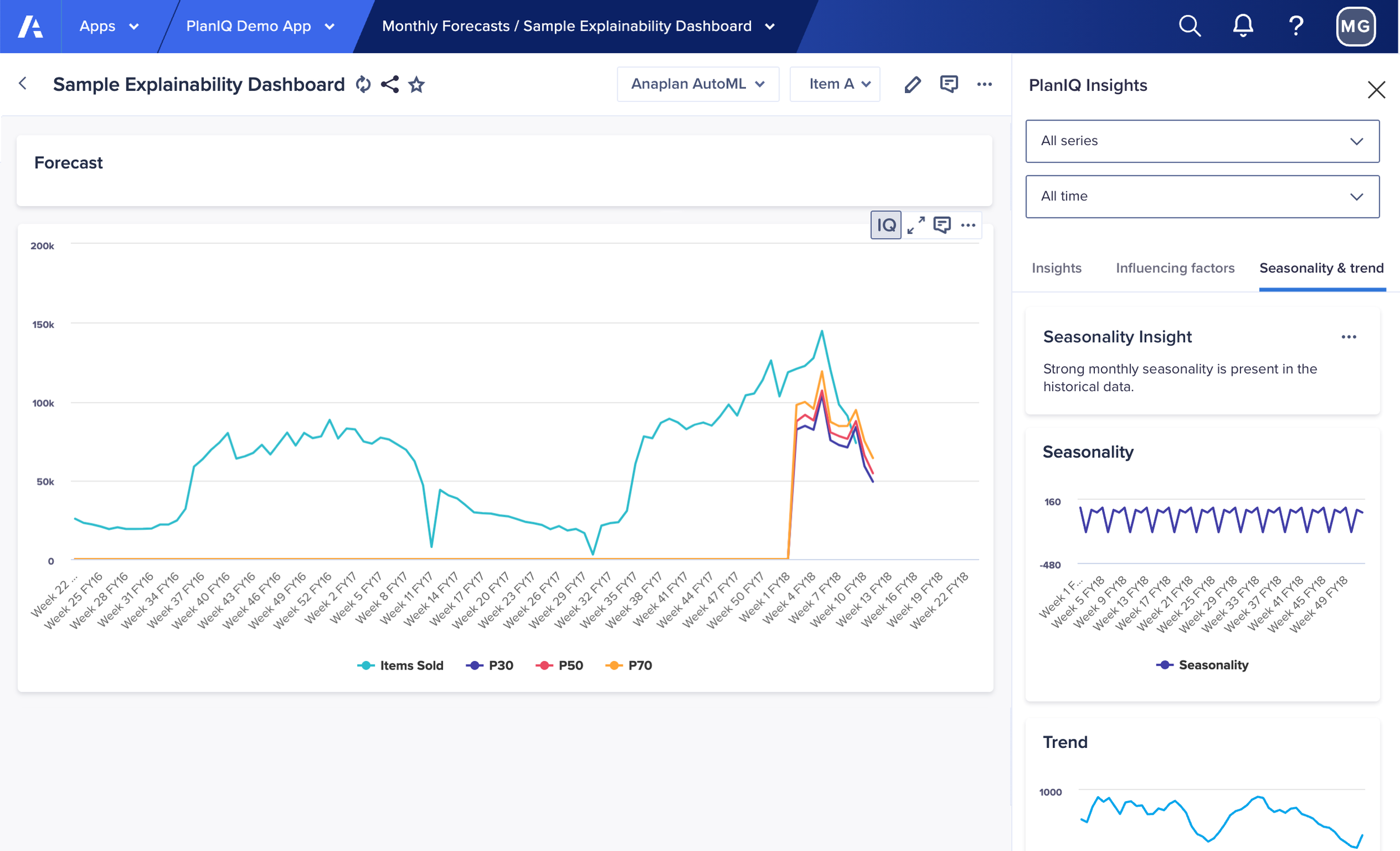The height and width of the screenshot is (851, 1400).
Task: Expand the All series dropdown
Action: pyautogui.click(x=1202, y=141)
